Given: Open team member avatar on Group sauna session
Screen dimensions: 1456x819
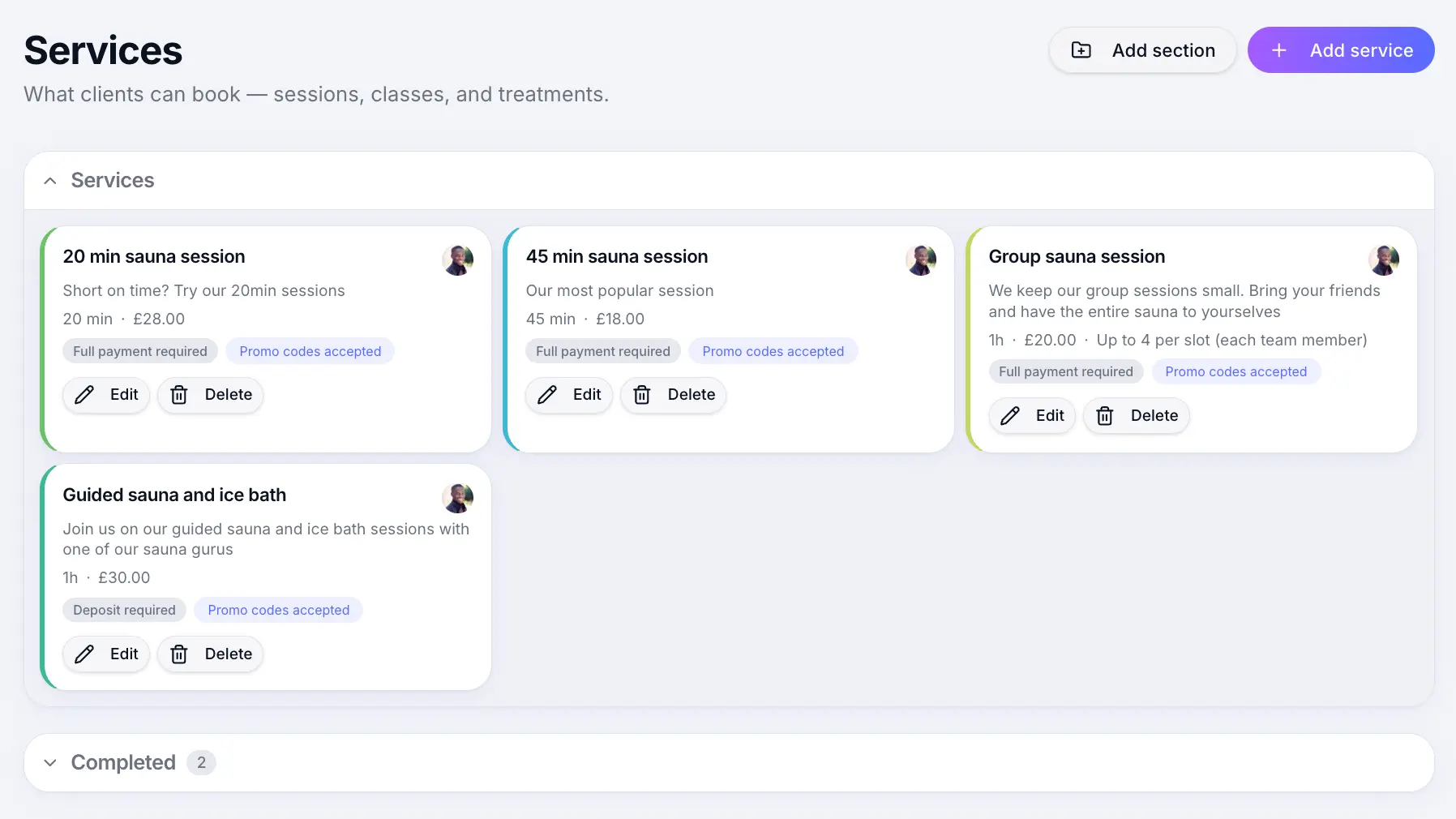Looking at the screenshot, I should [x=1384, y=260].
